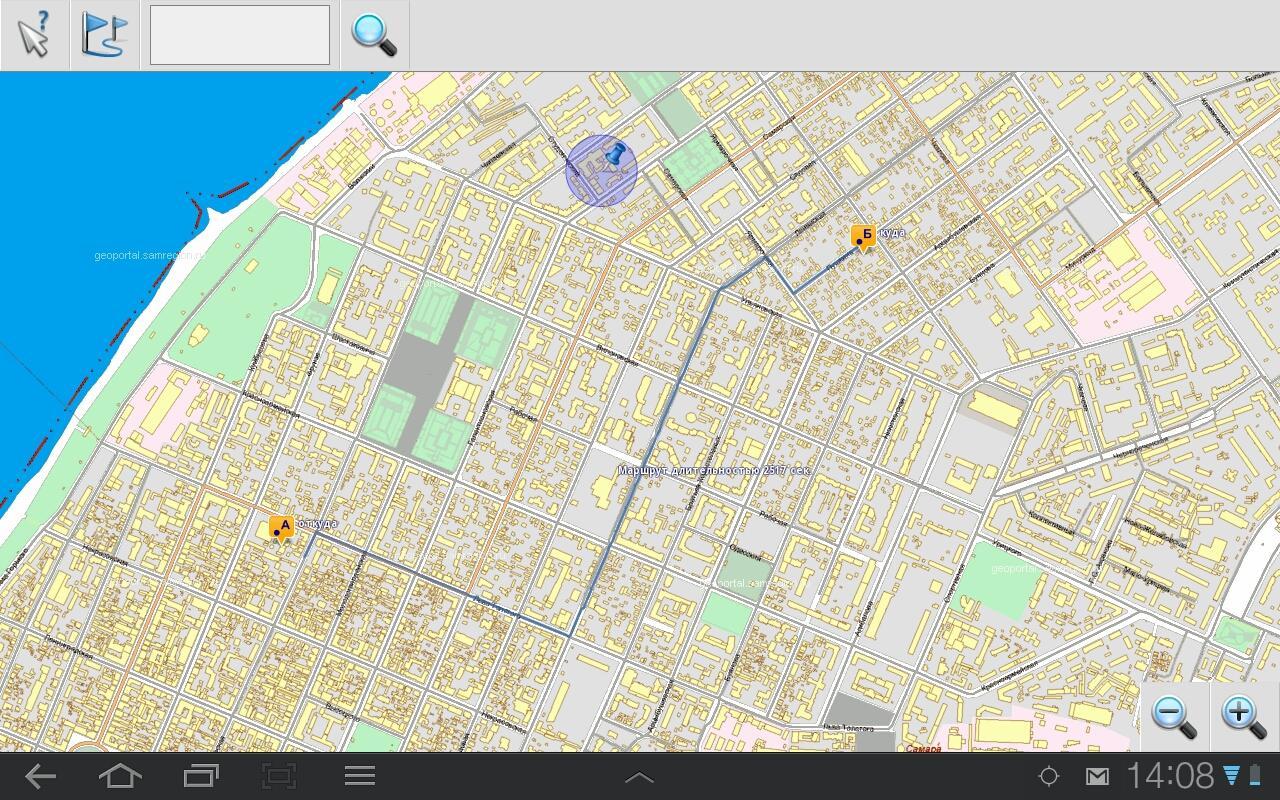Select the route start marker A

pos(281,528)
